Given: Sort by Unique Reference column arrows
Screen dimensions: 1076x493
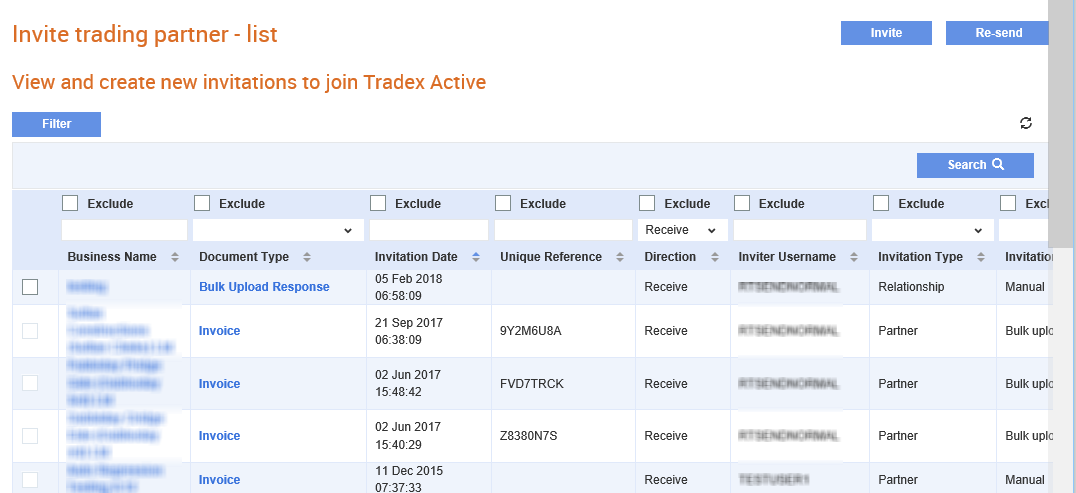Looking at the screenshot, I should (620, 257).
